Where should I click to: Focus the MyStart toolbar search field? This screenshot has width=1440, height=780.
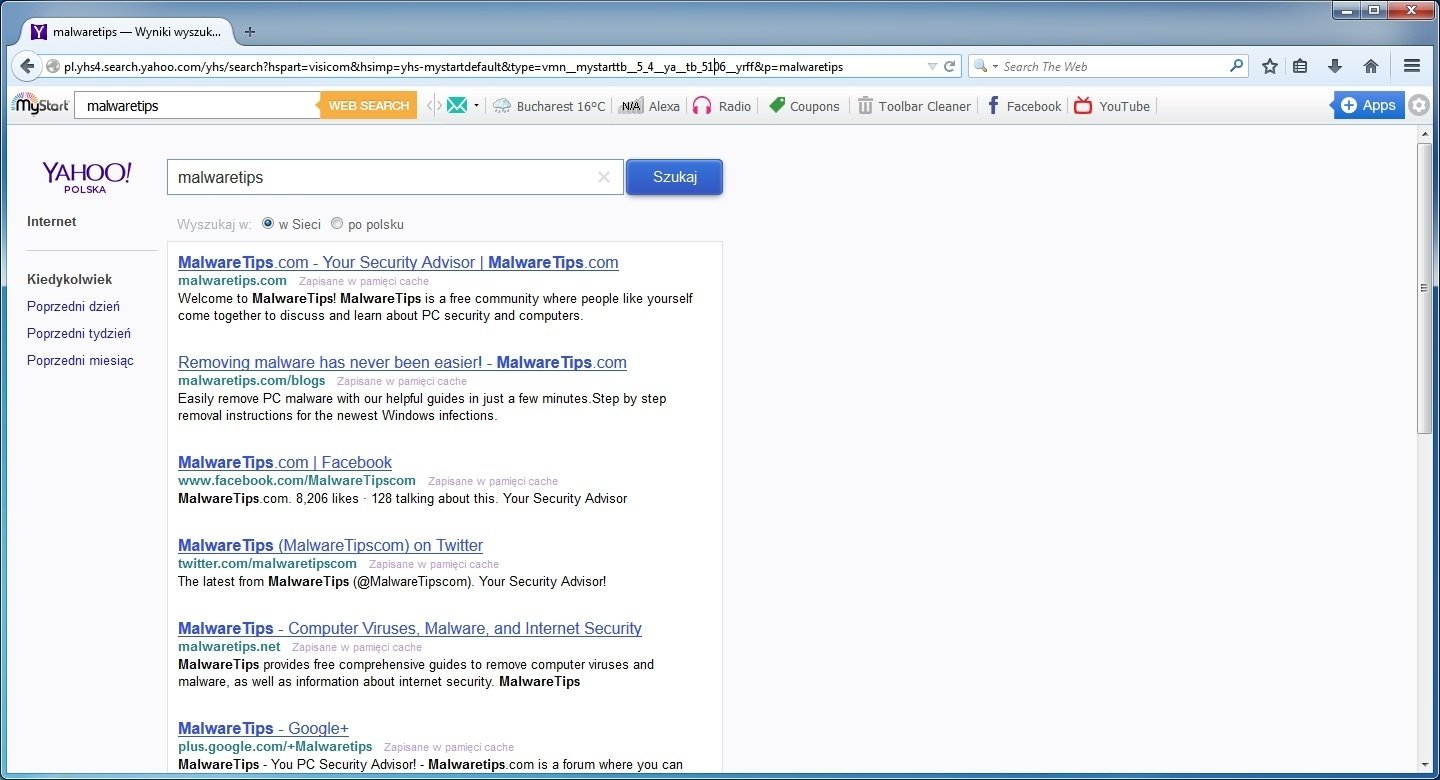point(197,105)
